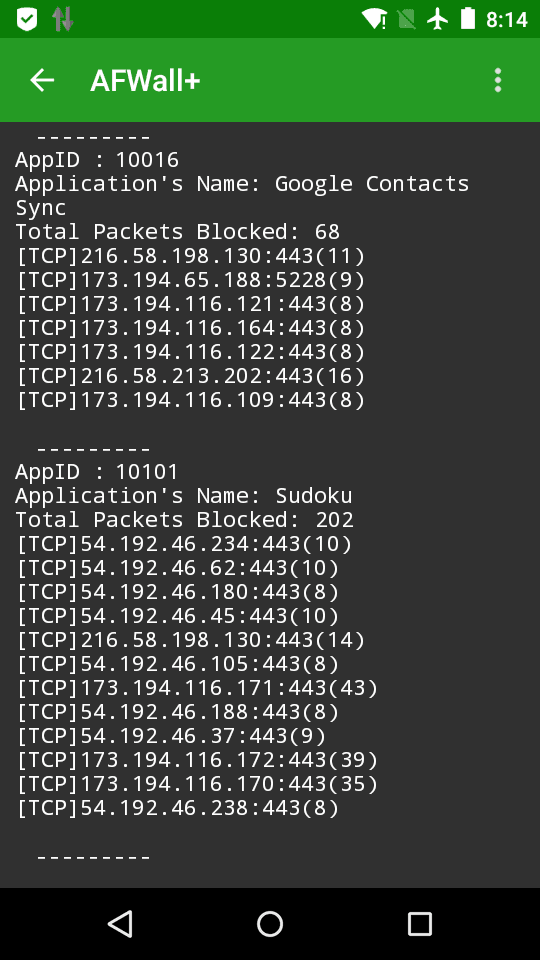Tap the shield icon in status bar
Screen dimensions: 540x960
click(x=26, y=20)
